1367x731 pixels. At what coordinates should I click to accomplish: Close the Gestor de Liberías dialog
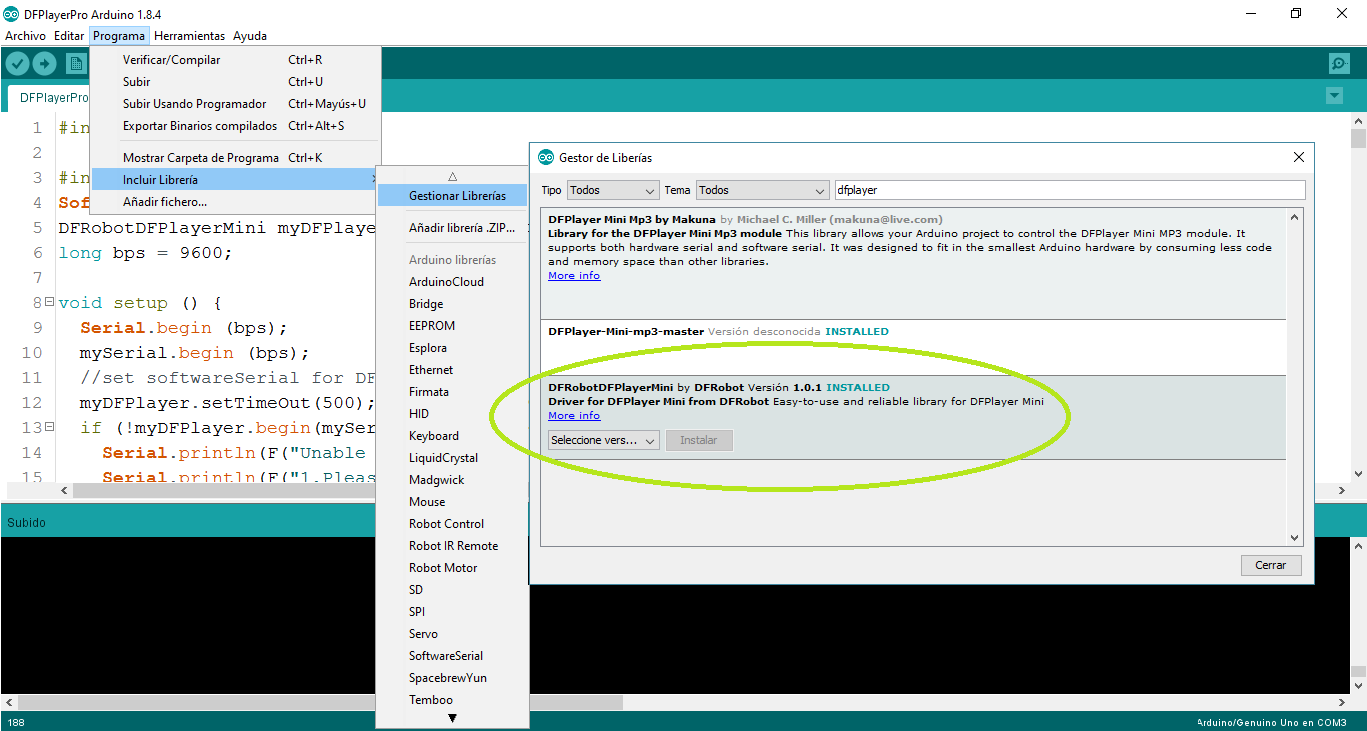pos(1299,157)
